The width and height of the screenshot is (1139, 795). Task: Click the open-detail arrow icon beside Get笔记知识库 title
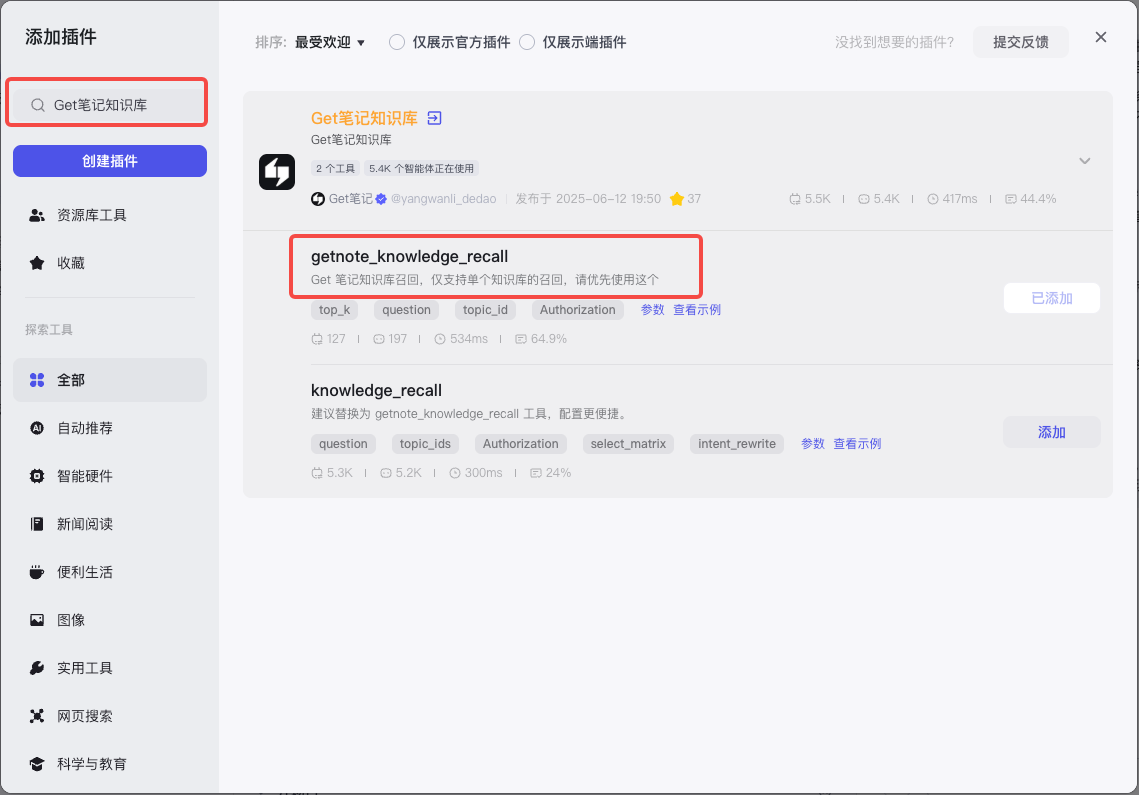point(434,118)
